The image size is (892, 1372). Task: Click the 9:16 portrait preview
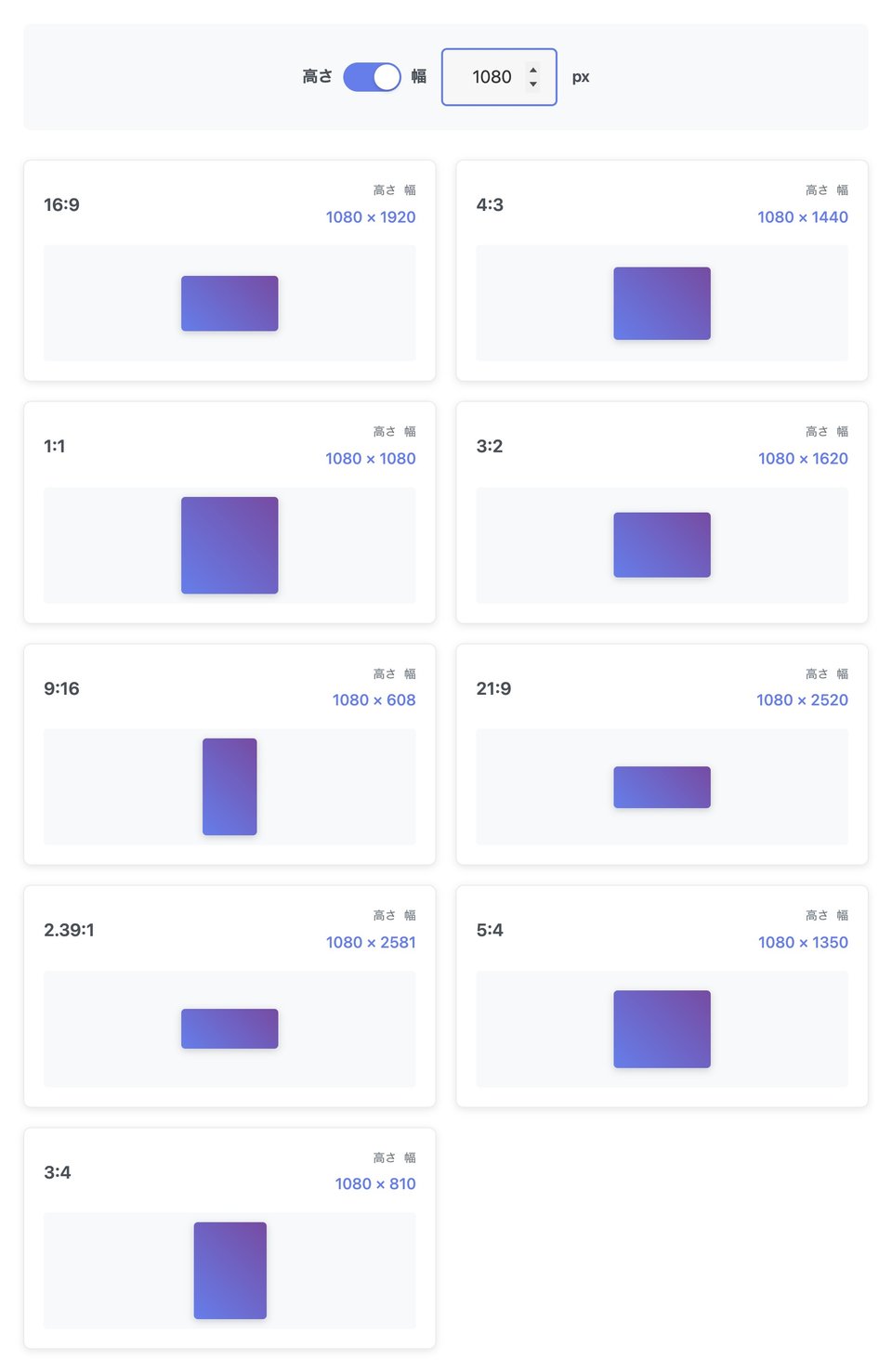tap(230, 787)
